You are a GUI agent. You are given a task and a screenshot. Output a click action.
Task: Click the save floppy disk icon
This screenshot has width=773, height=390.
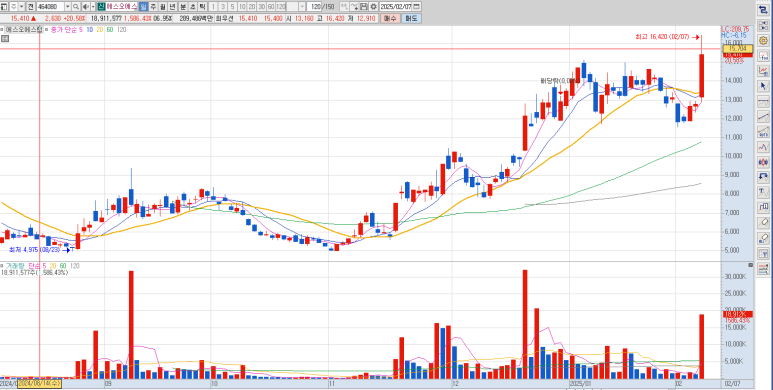[364, 6]
